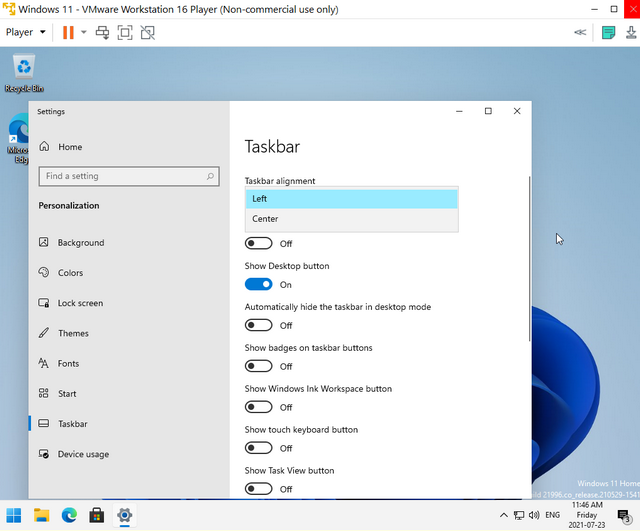Click the volume speaker icon in tray

point(534,515)
